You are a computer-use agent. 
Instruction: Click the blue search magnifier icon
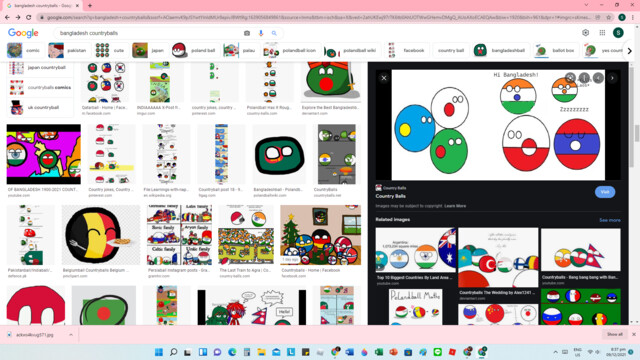point(274,33)
